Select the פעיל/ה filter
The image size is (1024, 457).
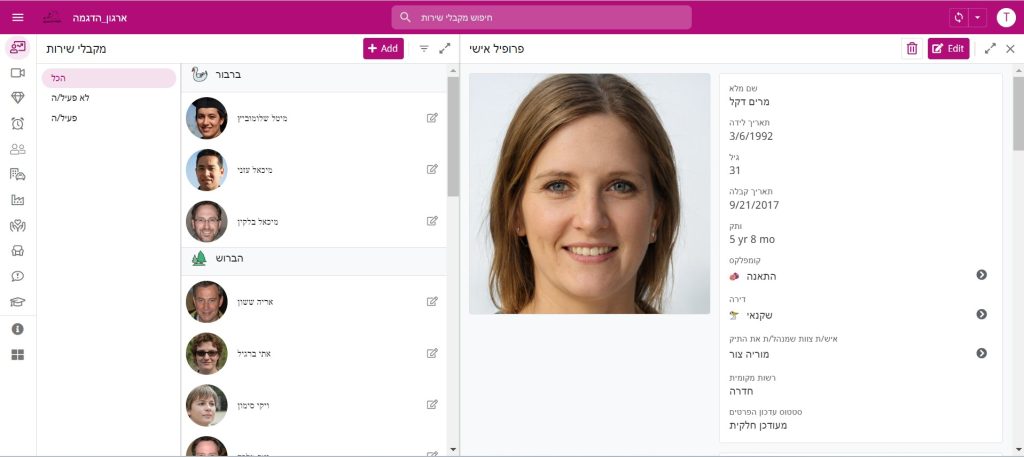coord(109,118)
